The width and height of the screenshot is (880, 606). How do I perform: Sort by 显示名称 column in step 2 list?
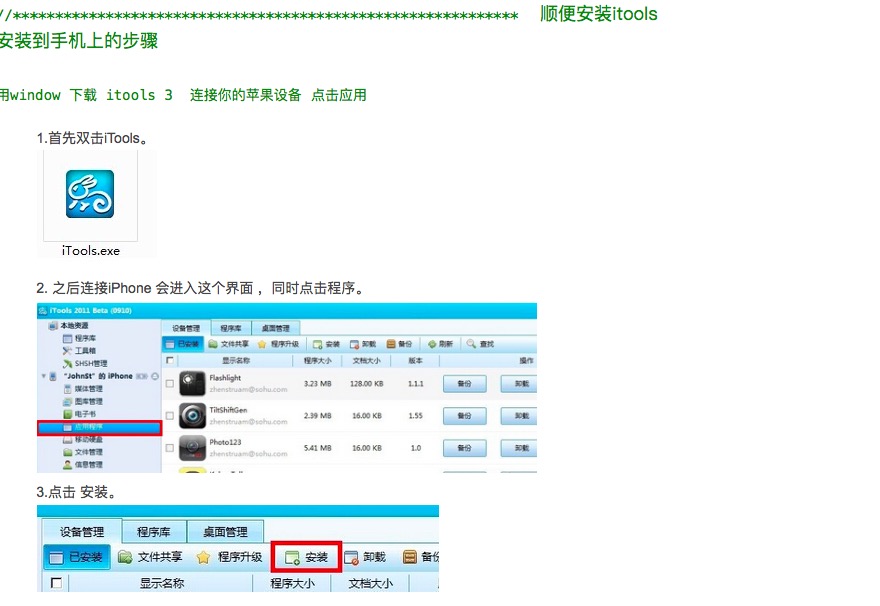click(236, 361)
